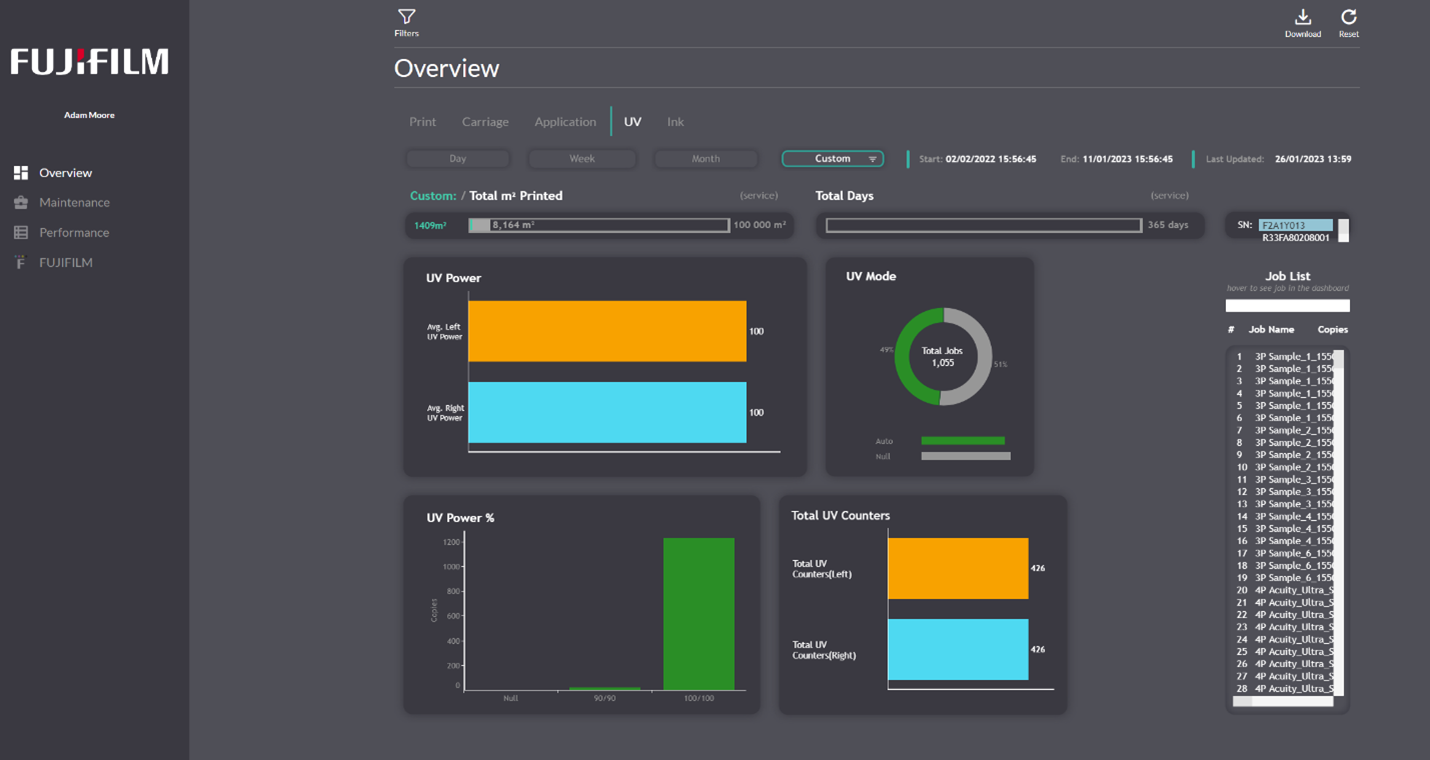
Task: Click the Download icon
Action: (x=1303, y=22)
